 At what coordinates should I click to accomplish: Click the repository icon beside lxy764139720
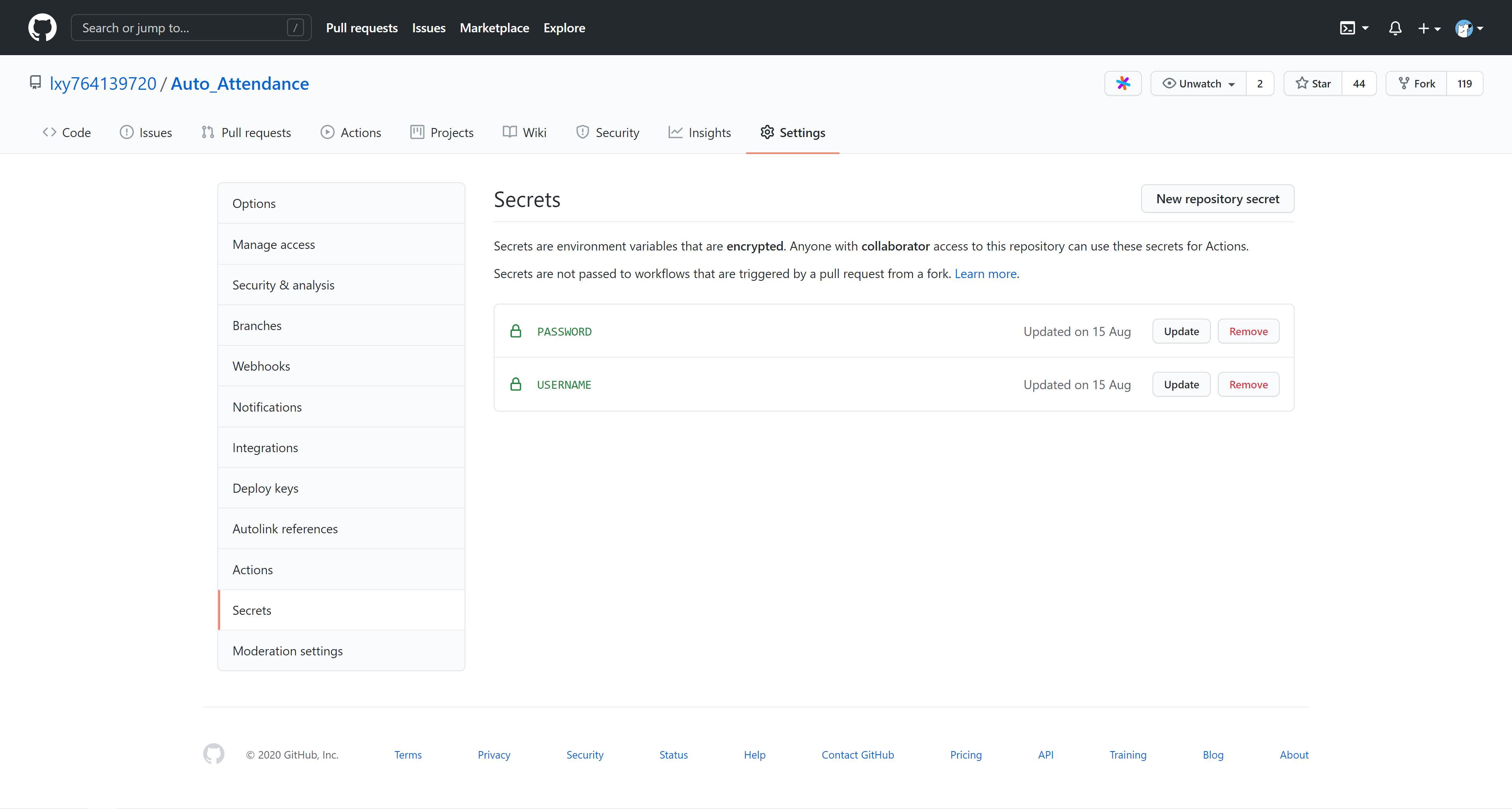(x=35, y=83)
